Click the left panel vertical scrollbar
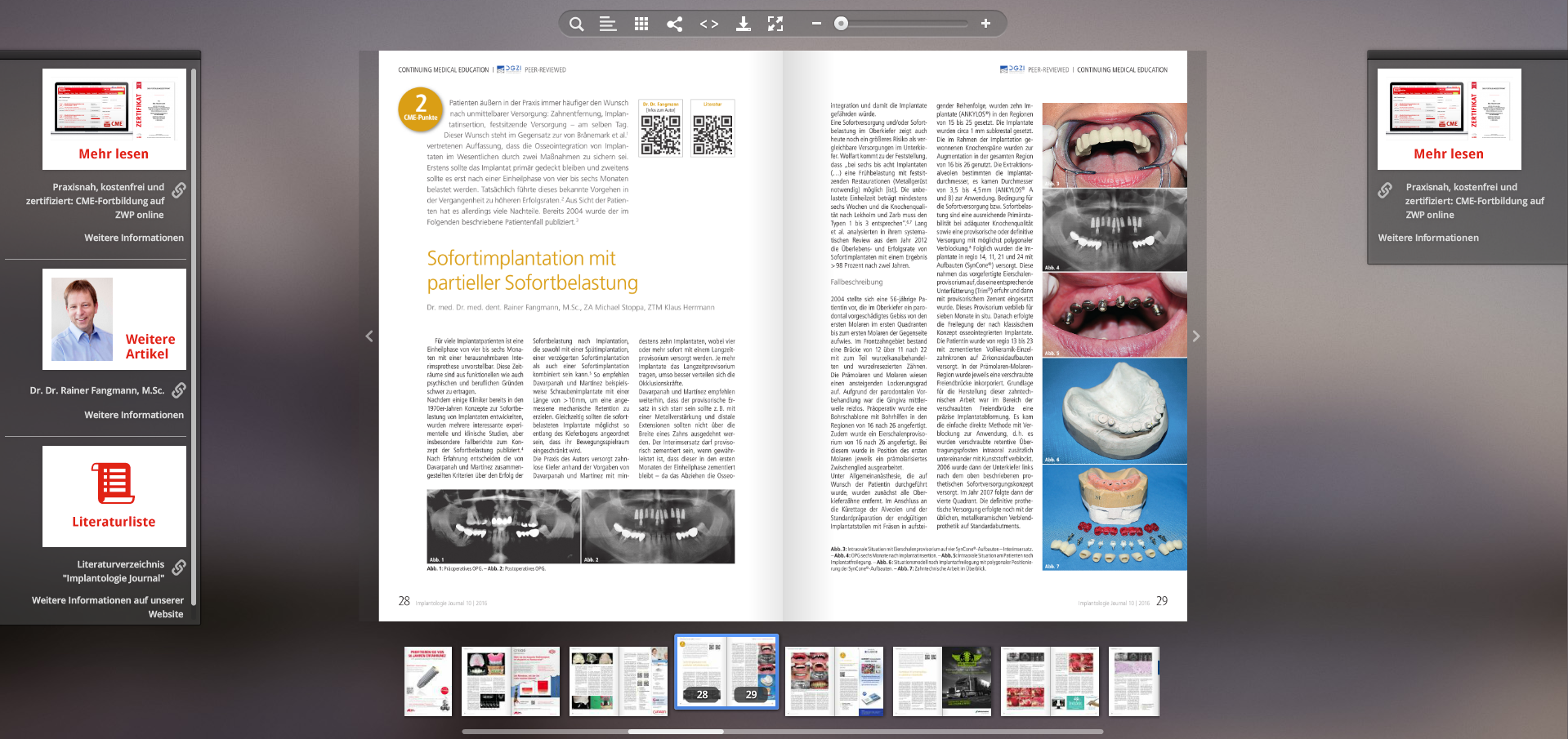Screen dimensions: 1568x739 (x=194, y=336)
